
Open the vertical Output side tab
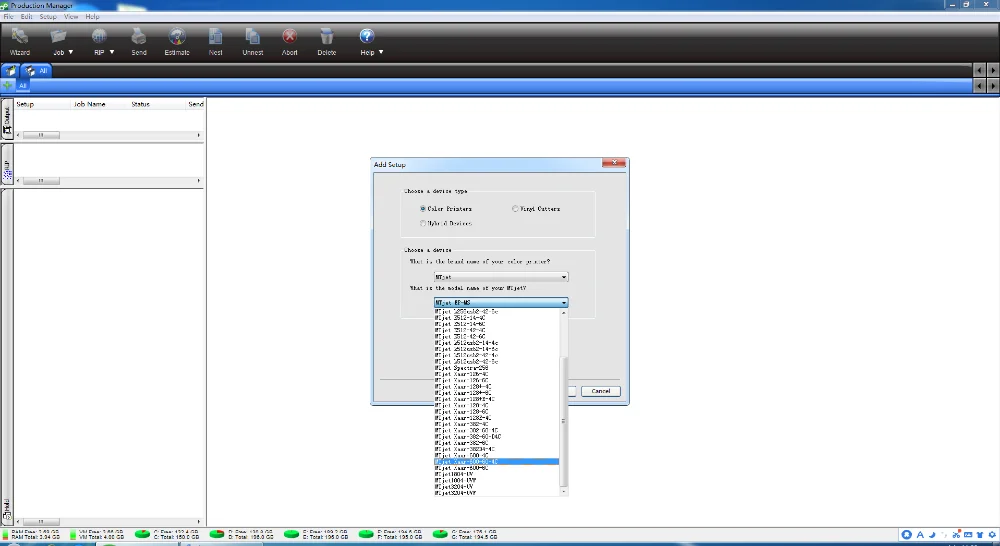[7, 119]
